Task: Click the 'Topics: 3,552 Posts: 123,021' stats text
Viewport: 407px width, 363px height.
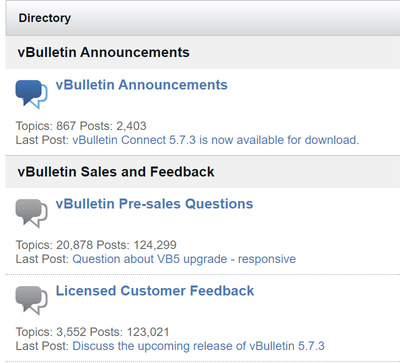Action: [92, 332]
